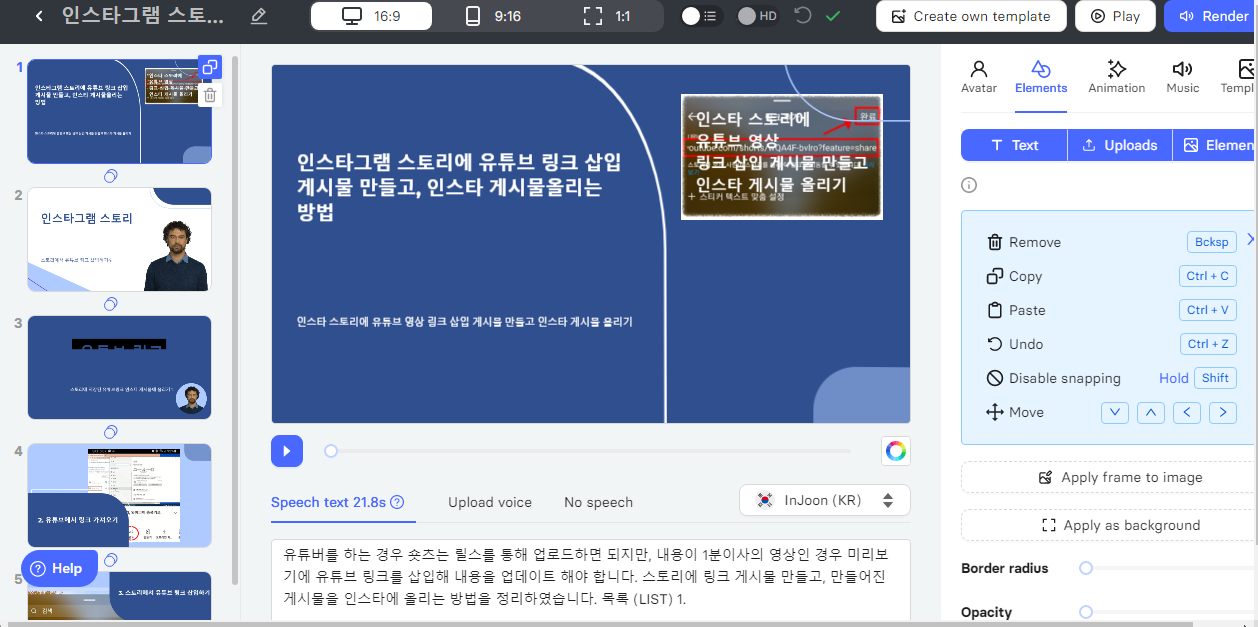Open the Elements tab
Image resolution: width=1258 pixels, height=627 pixels.
coord(1041,76)
